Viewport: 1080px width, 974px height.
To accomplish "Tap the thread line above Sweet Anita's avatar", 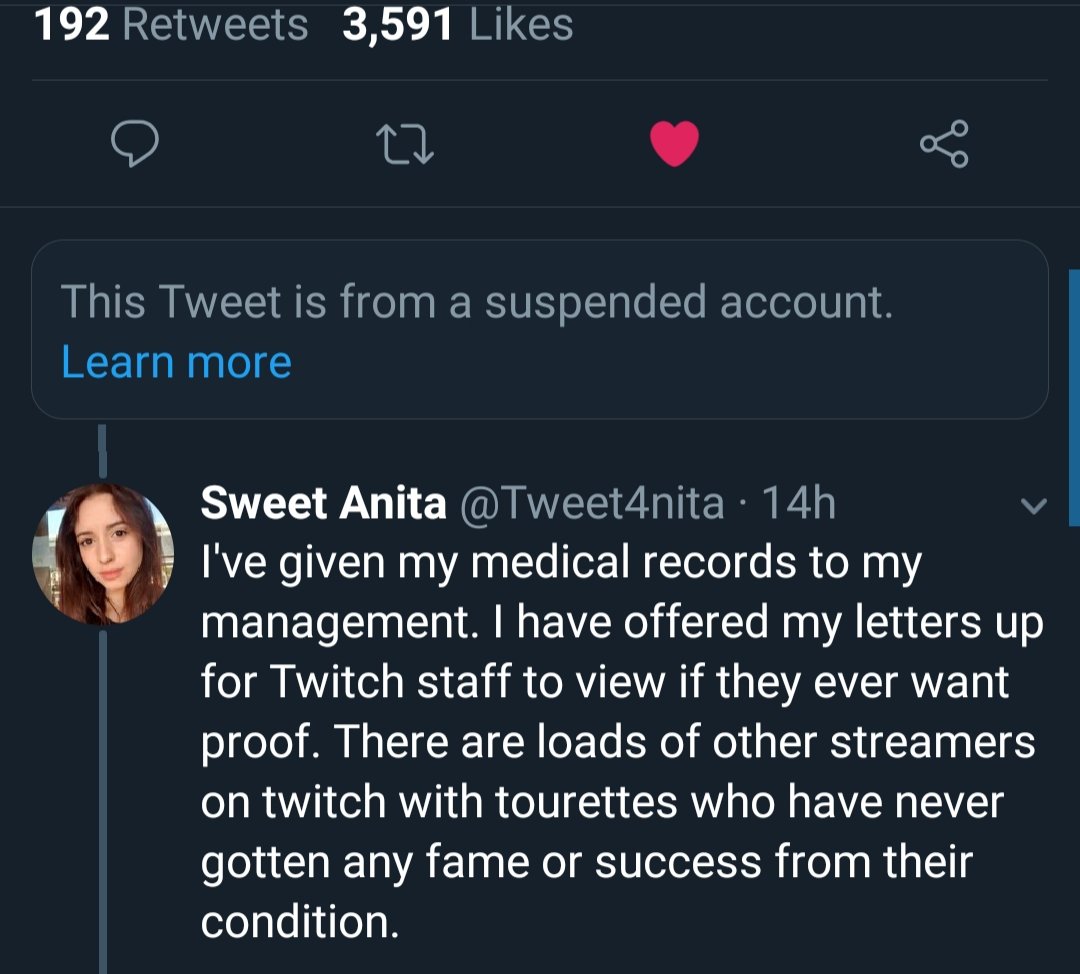I will pyautogui.click(x=103, y=450).
